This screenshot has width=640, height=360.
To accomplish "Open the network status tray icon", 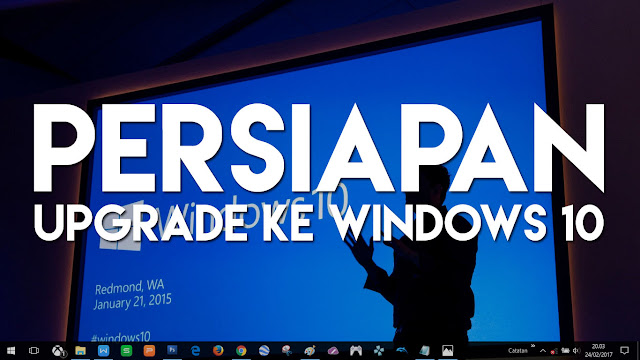I will [554, 351].
